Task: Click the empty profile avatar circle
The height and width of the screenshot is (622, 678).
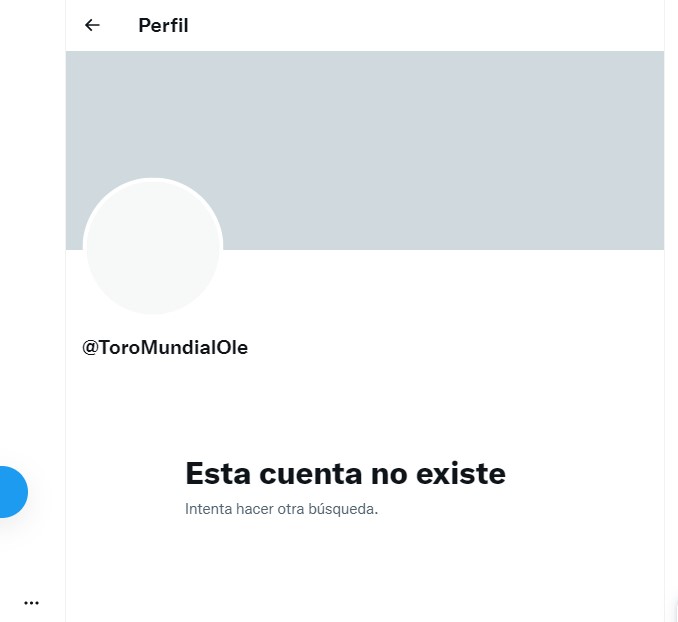Action: pyautogui.click(x=153, y=247)
